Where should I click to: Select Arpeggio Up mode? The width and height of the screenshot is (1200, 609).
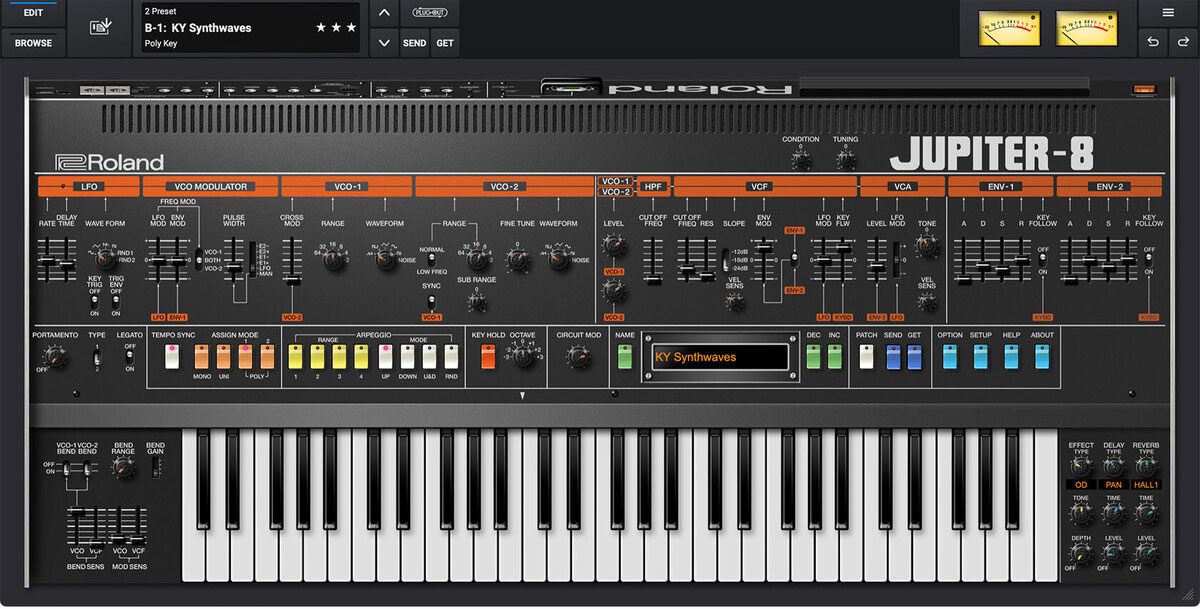(x=385, y=356)
